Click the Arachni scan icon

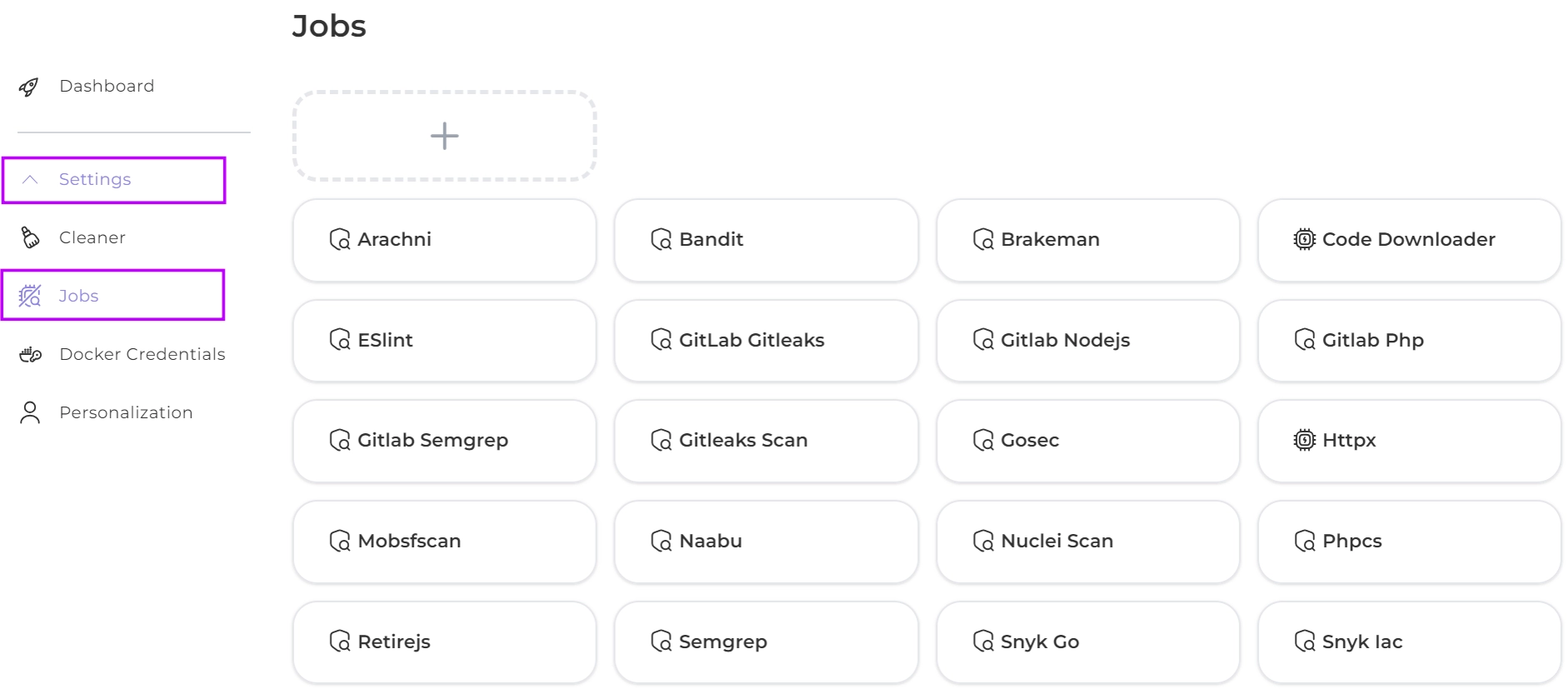coord(340,240)
